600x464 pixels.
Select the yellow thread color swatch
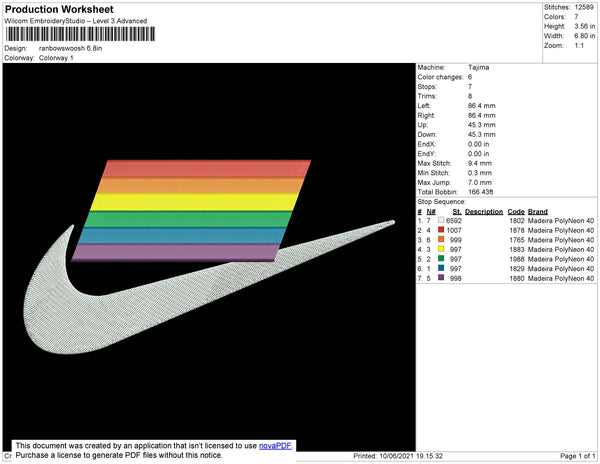coord(441,249)
